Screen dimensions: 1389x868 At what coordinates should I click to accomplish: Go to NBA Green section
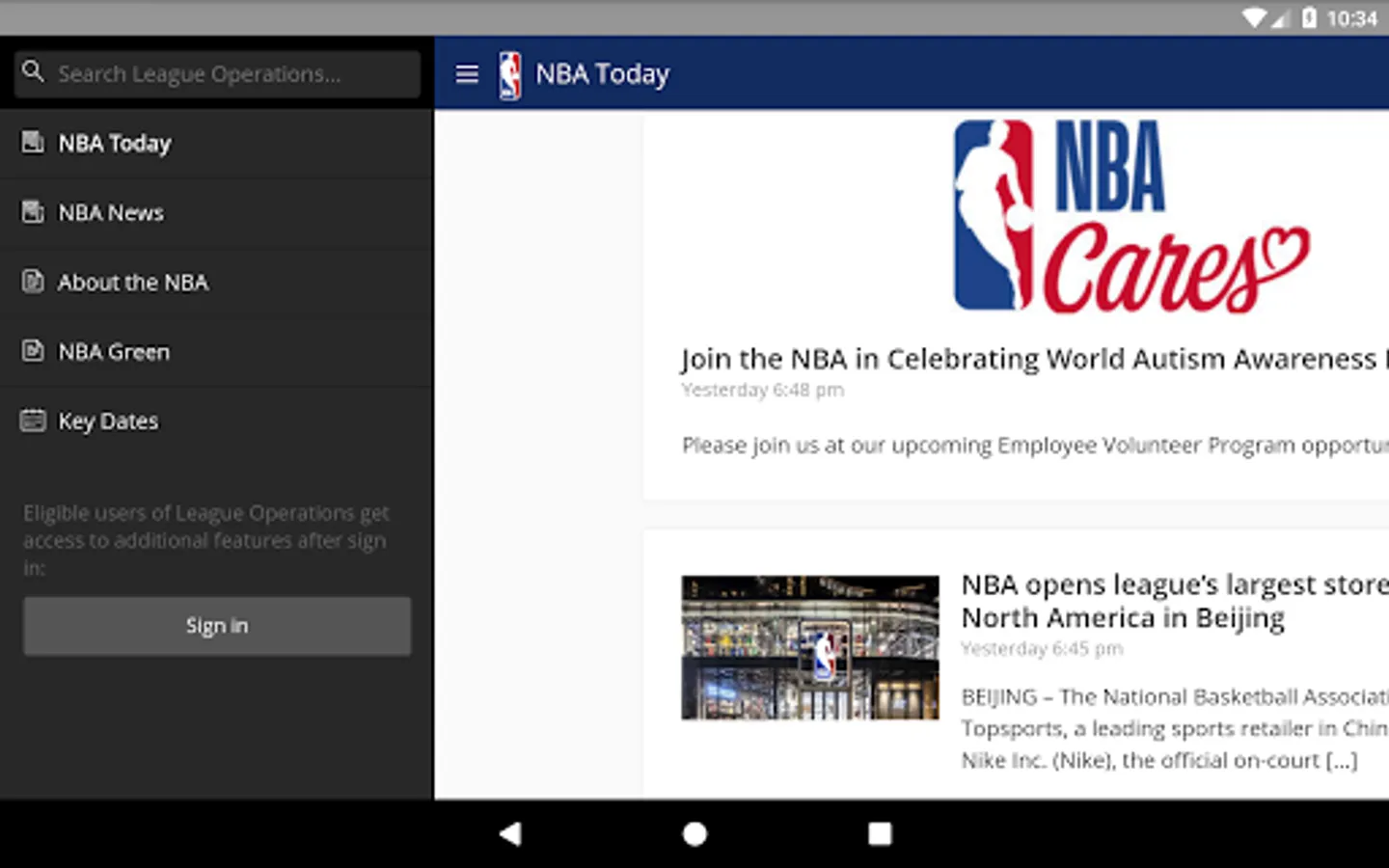(x=217, y=352)
